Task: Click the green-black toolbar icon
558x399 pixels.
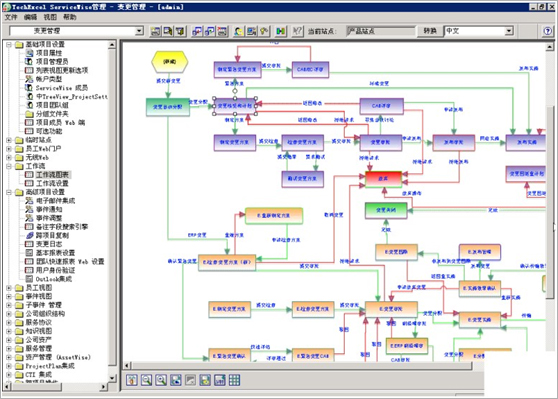Action: click(x=280, y=31)
